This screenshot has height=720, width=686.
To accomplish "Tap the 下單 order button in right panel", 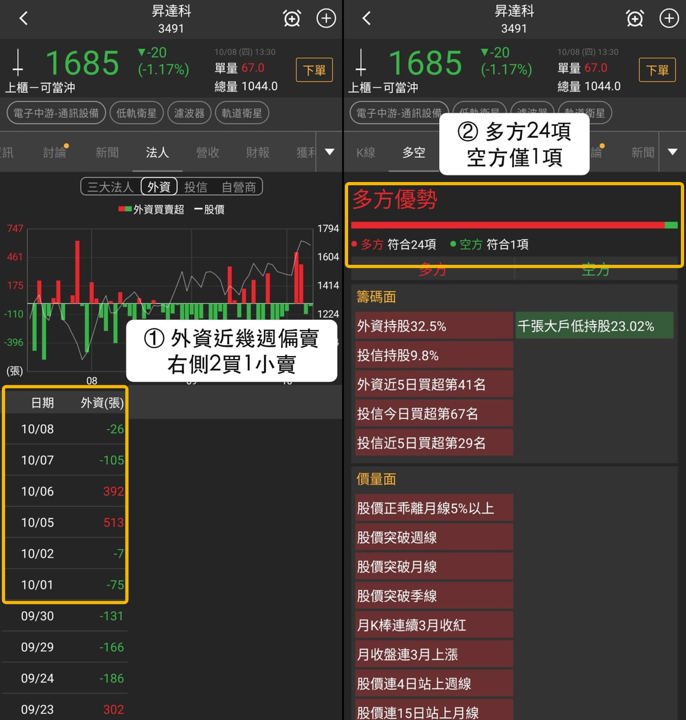I will point(657,70).
